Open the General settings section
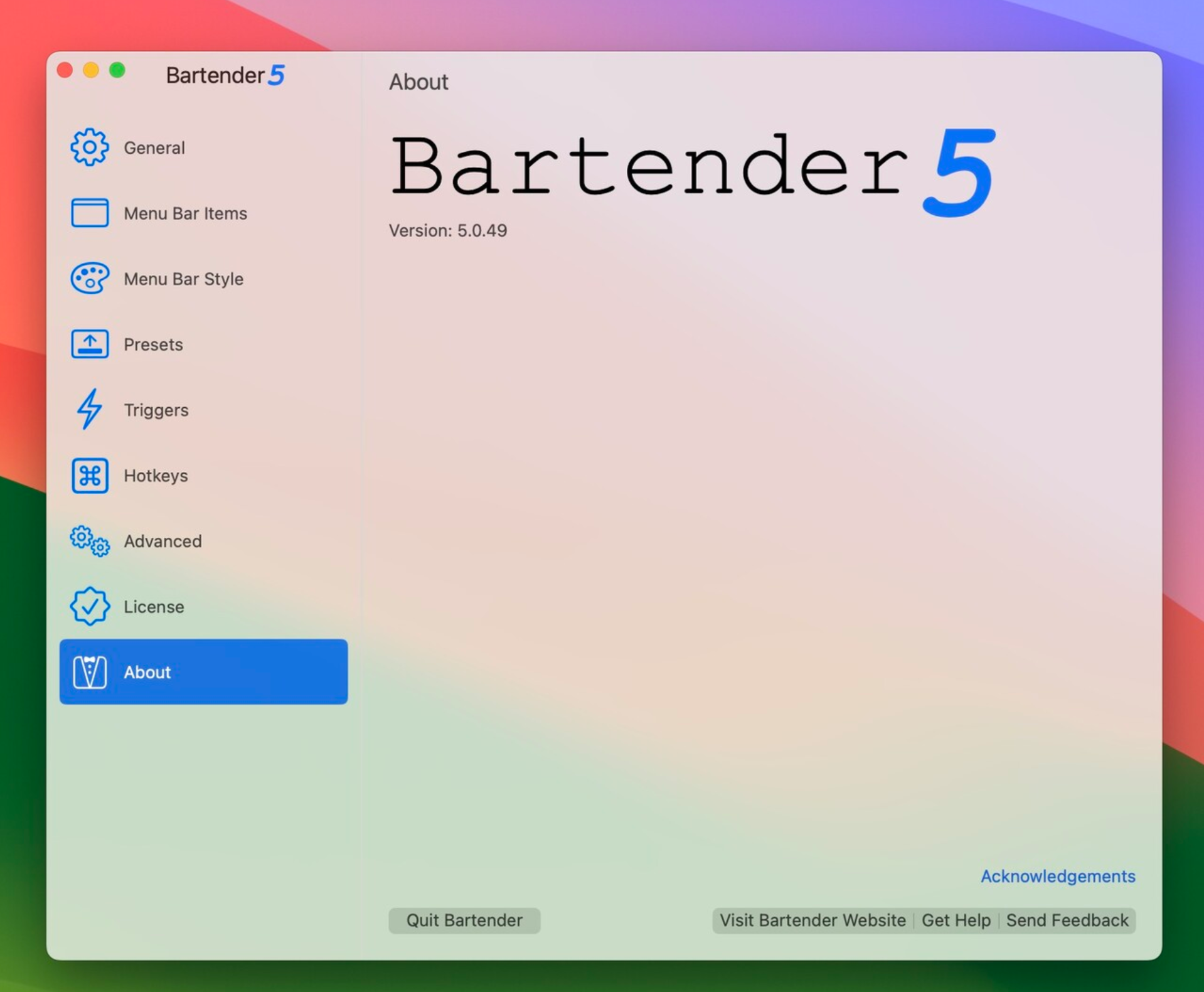The height and width of the screenshot is (992, 1204). click(x=154, y=148)
